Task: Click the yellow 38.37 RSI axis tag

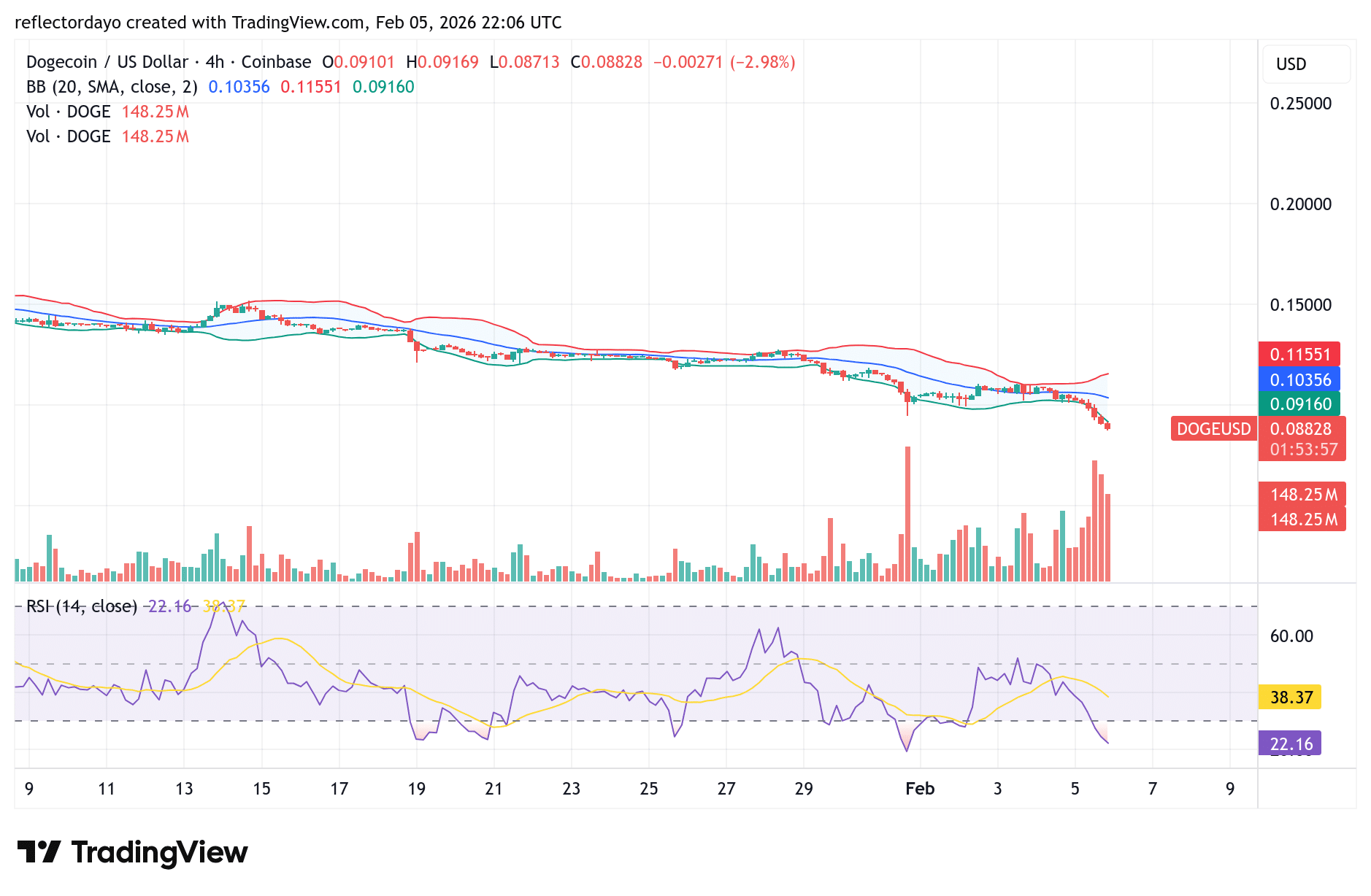Action: [1290, 697]
